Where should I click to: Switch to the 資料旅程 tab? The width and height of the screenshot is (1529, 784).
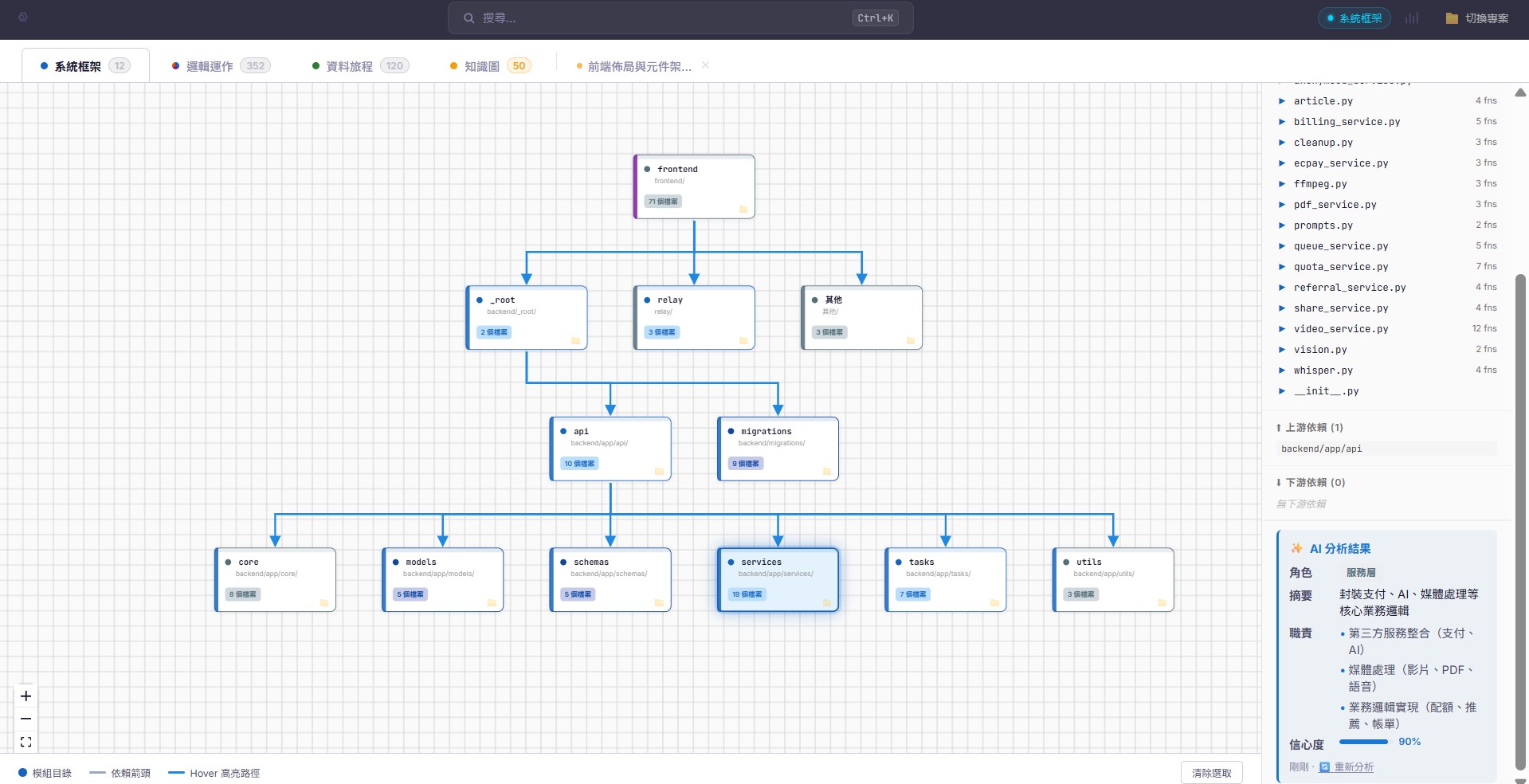349,65
